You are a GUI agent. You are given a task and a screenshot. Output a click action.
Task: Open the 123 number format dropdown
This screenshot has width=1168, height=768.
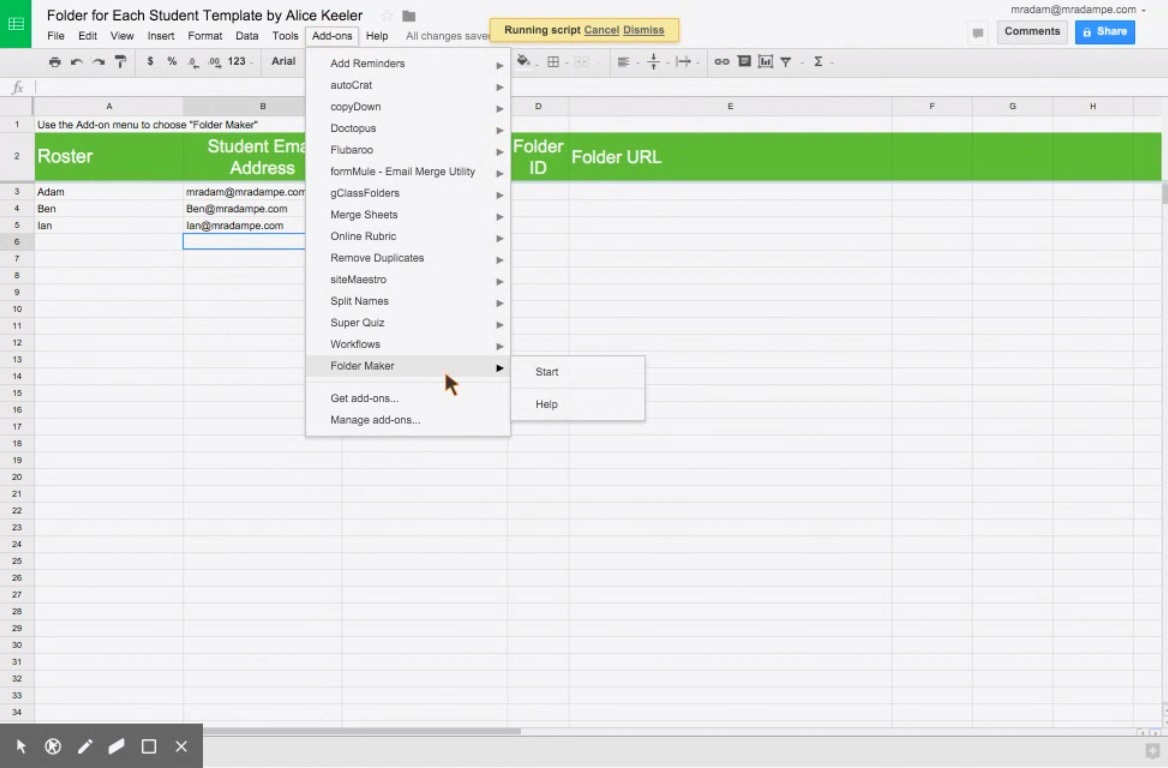pyautogui.click(x=240, y=62)
